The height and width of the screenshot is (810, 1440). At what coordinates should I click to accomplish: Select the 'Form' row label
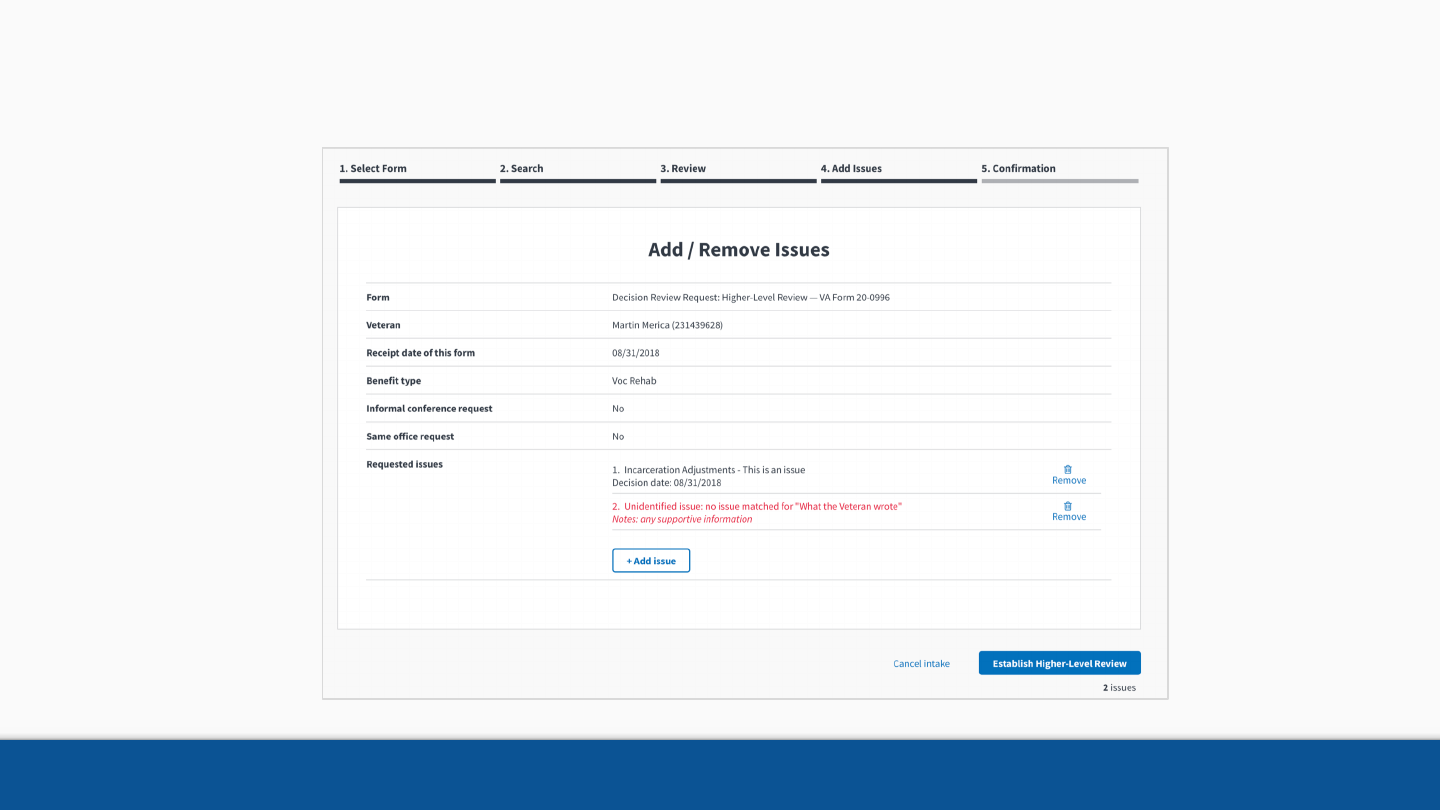378,298
